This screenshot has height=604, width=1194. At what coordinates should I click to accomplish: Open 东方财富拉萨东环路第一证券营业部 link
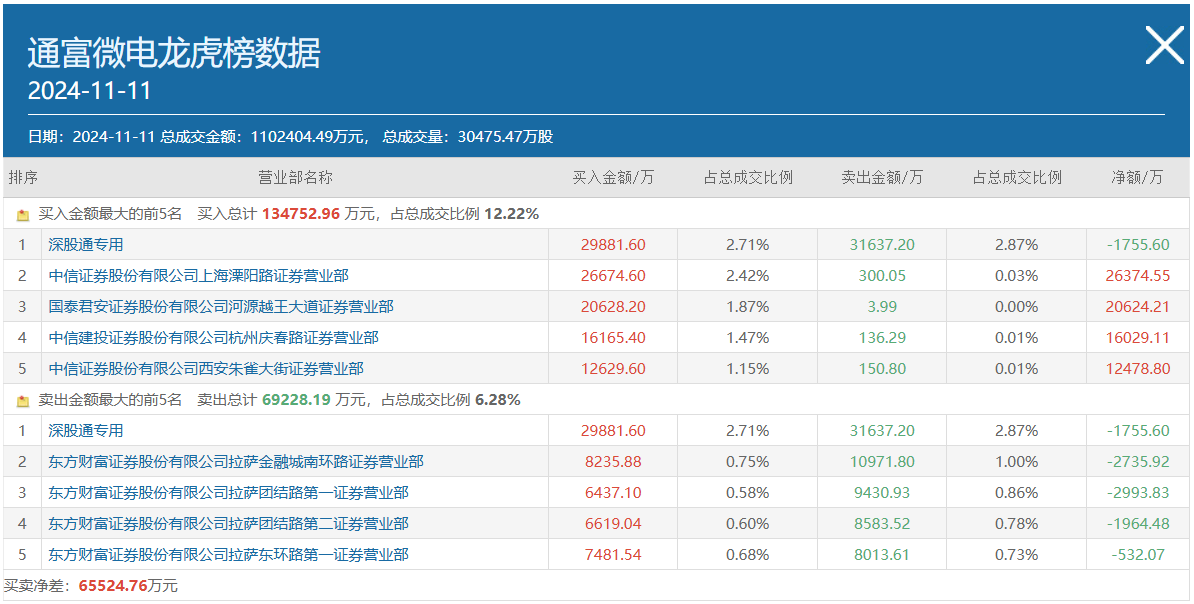(x=228, y=555)
